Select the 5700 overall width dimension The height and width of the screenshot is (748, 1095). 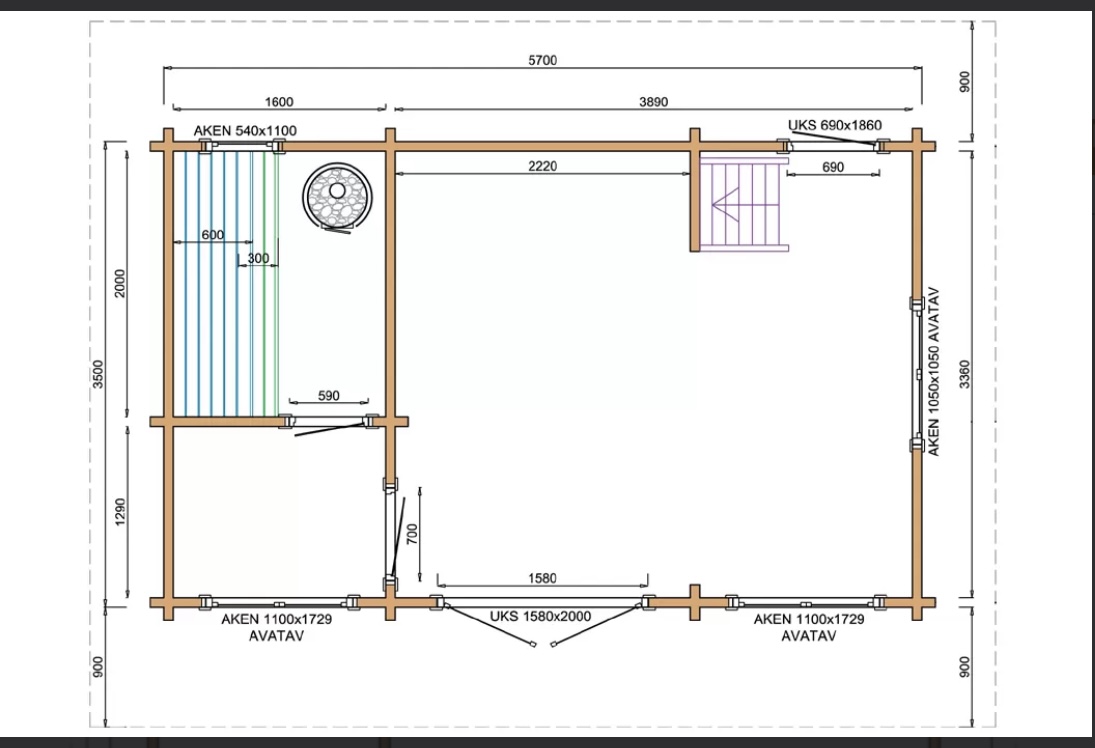[542, 60]
